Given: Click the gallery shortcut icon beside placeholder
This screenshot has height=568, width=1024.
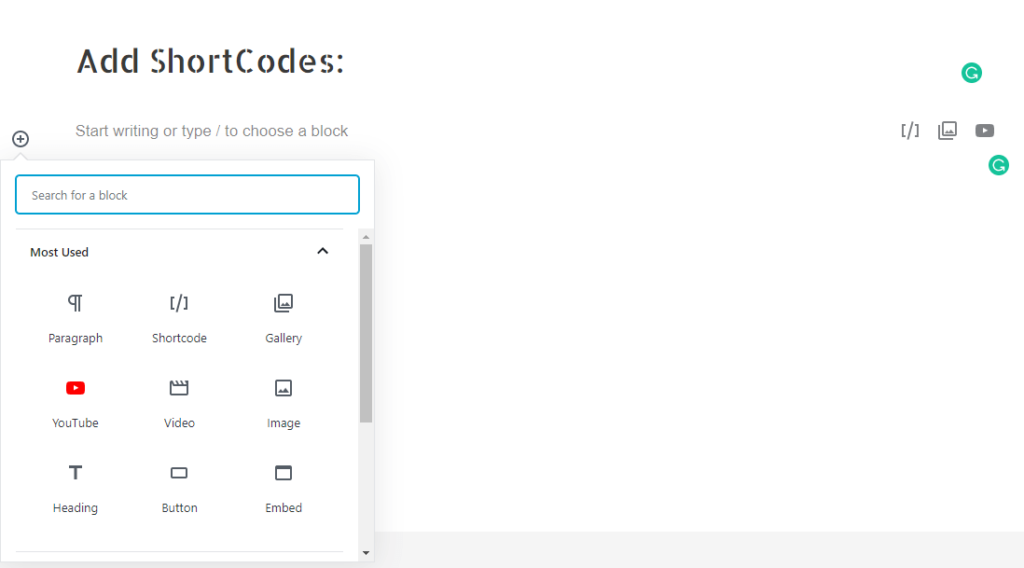Looking at the screenshot, I should [947, 131].
